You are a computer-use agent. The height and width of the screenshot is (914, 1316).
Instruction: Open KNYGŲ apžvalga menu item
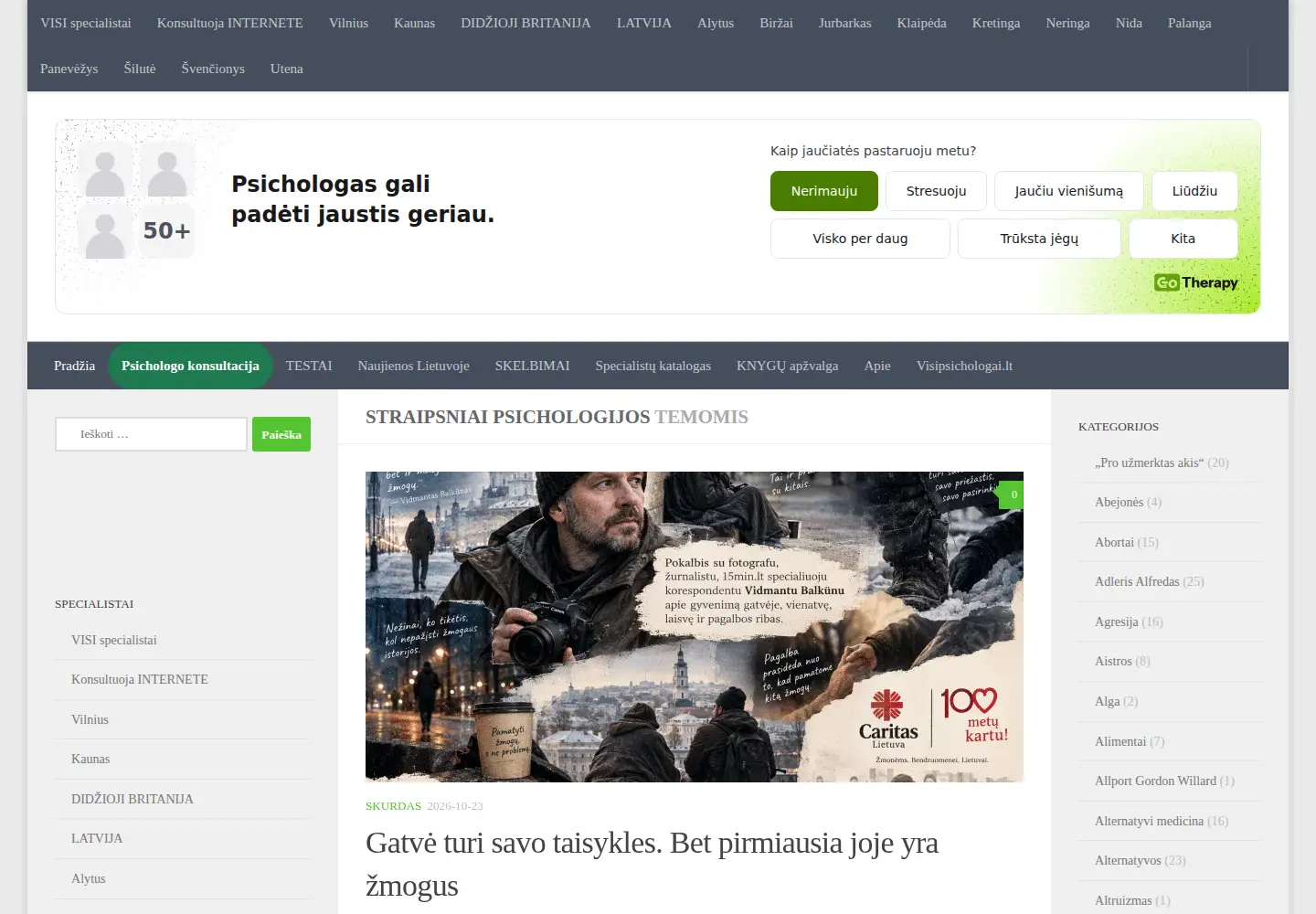[788, 366]
